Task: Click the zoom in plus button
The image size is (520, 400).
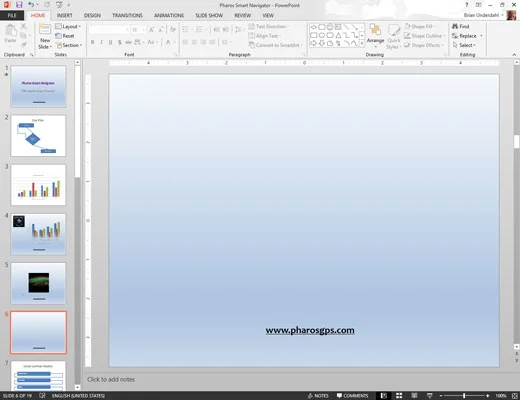Action: (487, 396)
